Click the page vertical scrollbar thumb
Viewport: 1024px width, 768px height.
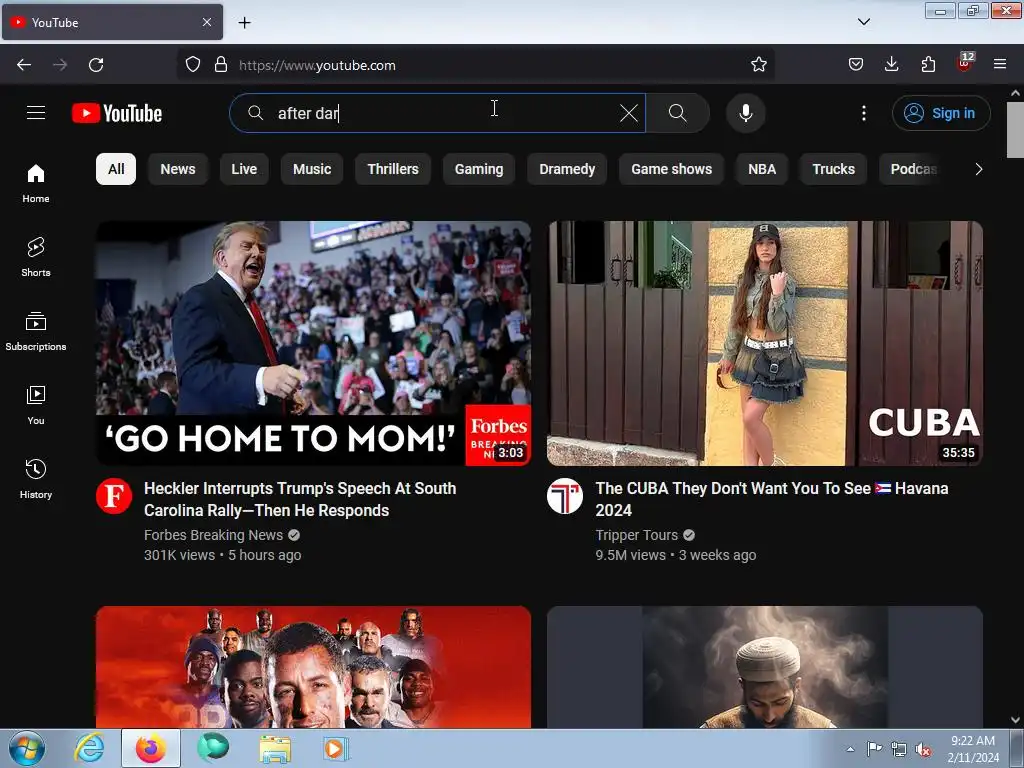click(1016, 129)
